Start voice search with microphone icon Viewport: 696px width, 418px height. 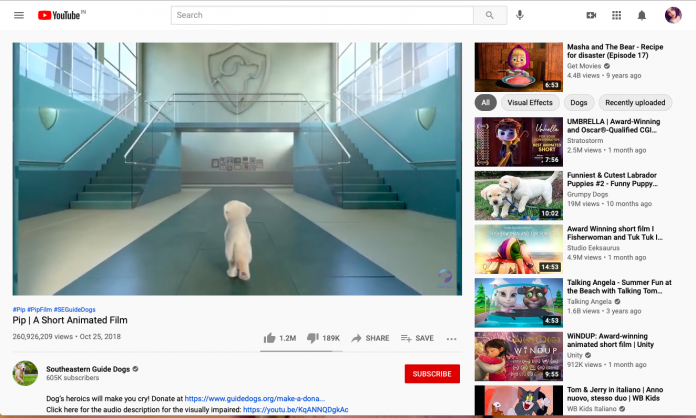[x=520, y=15]
